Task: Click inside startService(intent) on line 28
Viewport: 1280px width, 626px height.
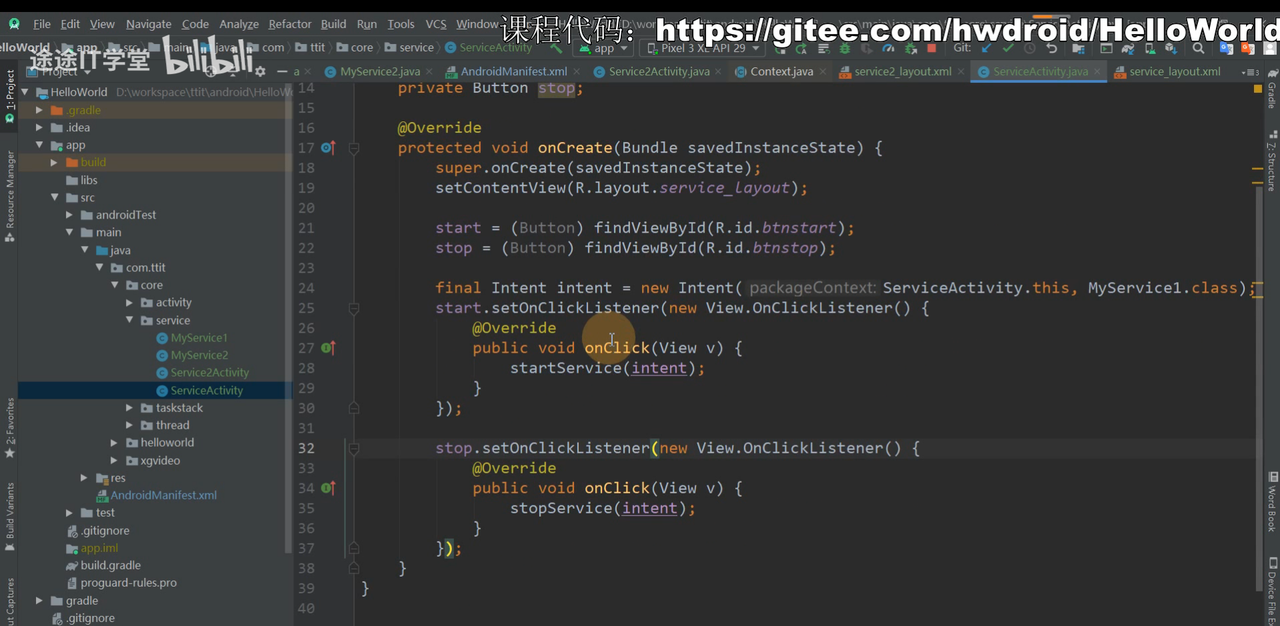Action: 607,368
